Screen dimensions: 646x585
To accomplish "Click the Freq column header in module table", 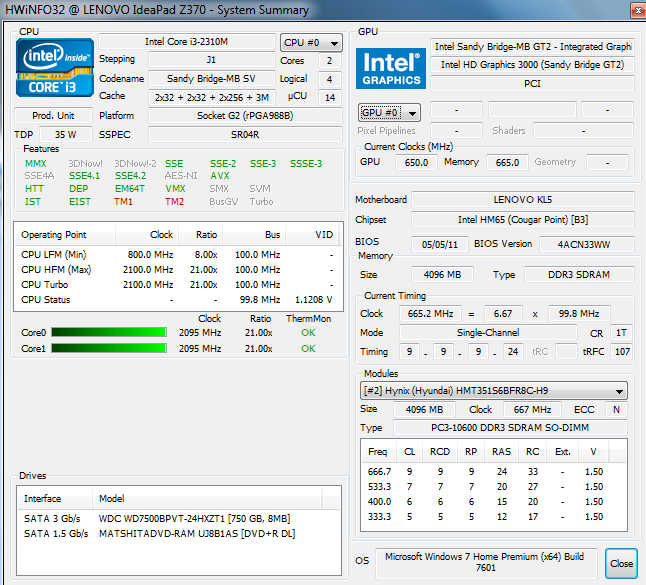I will pyautogui.click(x=379, y=452).
